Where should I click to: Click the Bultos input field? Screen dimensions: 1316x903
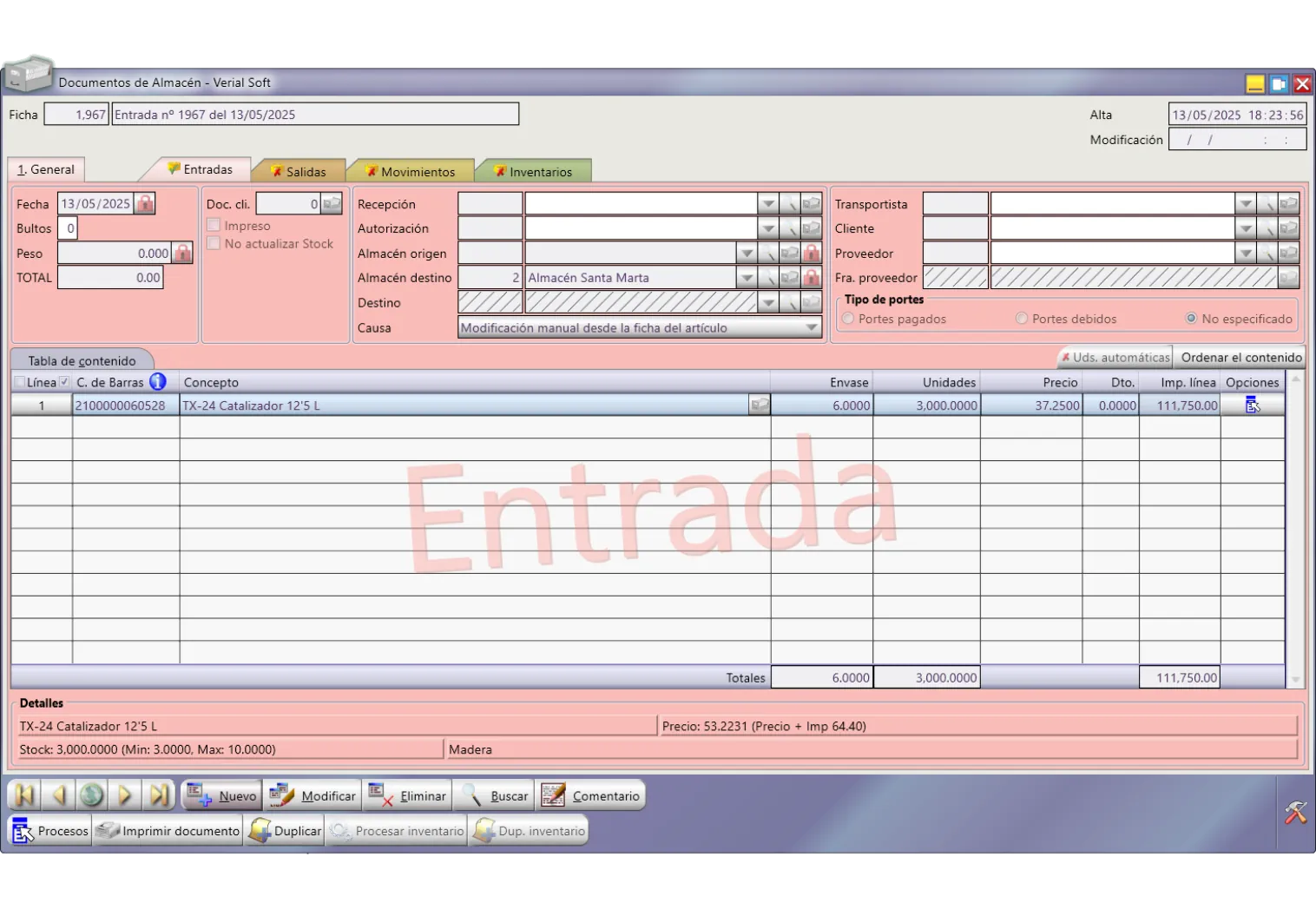(x=69, y=228)
